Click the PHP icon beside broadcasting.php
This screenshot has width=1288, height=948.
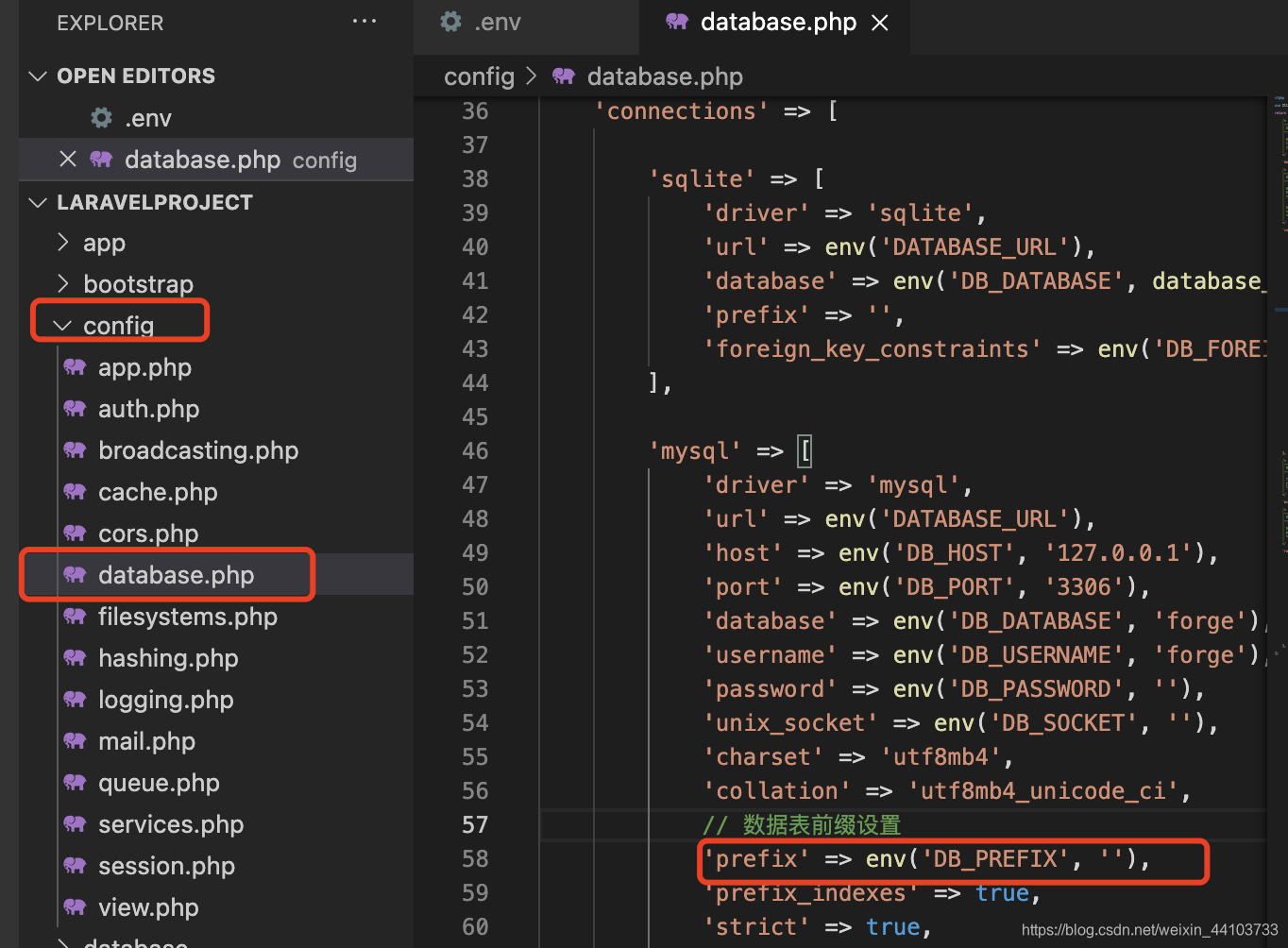click(x=75, y=450)
